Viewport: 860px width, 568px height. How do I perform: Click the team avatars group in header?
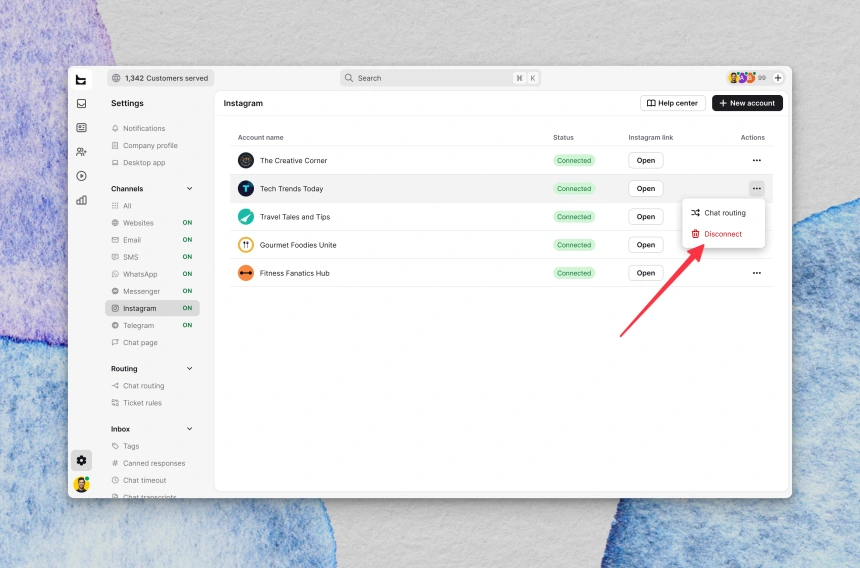tap(742, 78)
